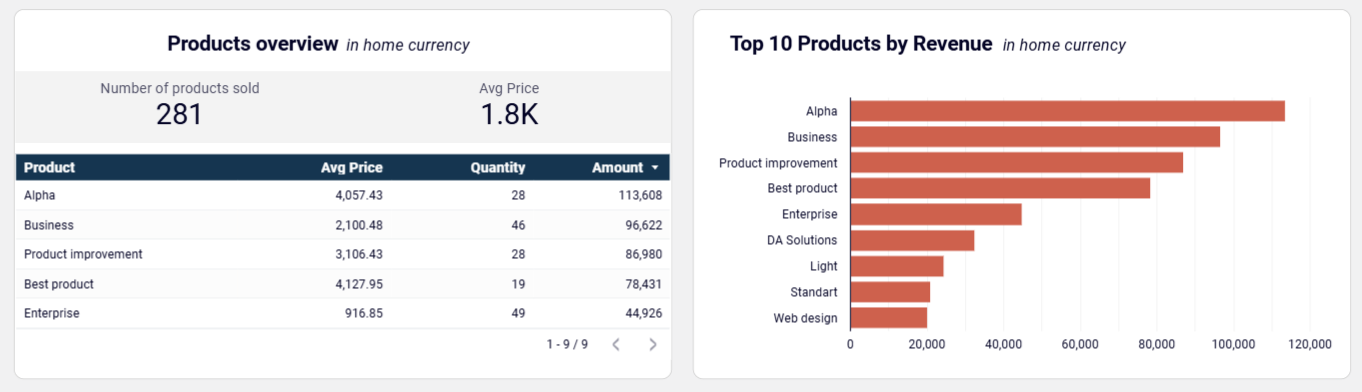Click avg price value 4,127.95

click(x=359, y=284)
